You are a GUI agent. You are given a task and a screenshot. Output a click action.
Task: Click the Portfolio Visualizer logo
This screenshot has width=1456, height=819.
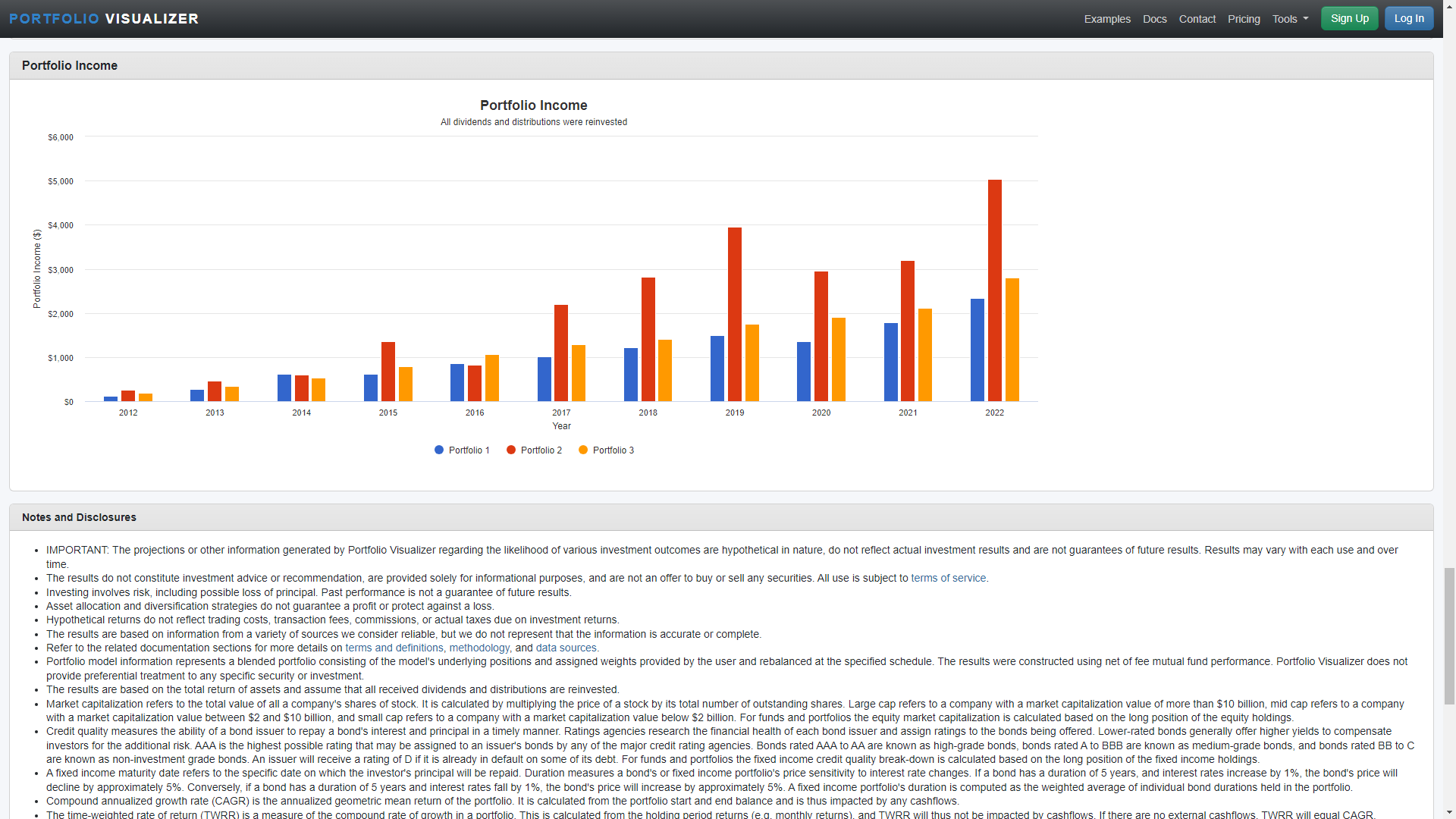click(x=104, y=18)
